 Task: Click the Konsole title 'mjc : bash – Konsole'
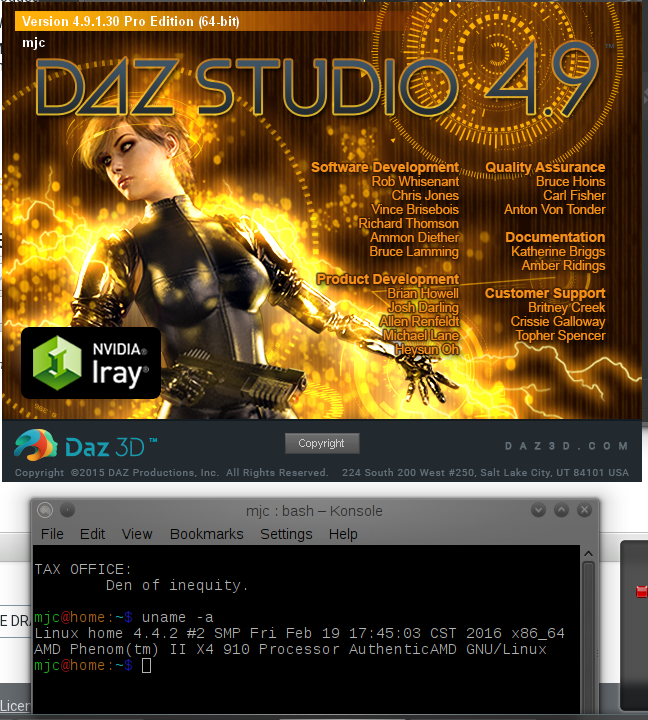[314, 511]
